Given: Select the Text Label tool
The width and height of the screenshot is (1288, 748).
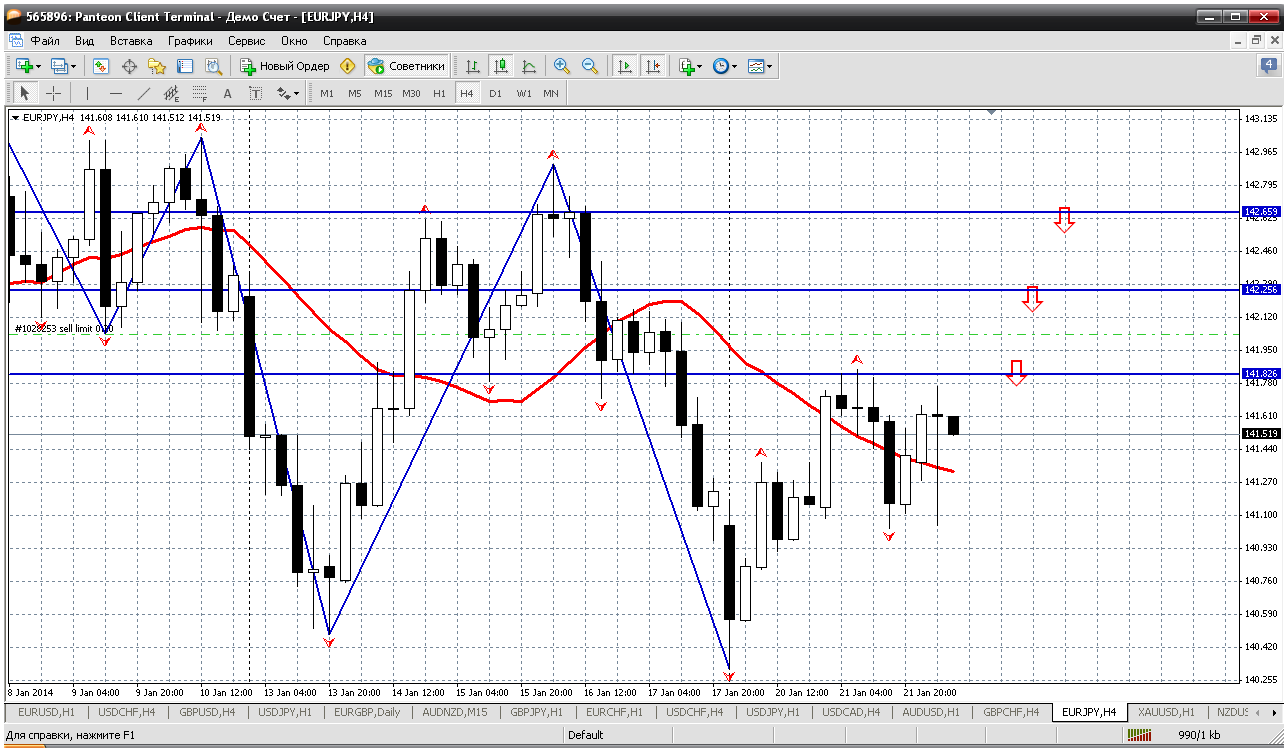Looking at the screenshot, I should click(255, 93).
